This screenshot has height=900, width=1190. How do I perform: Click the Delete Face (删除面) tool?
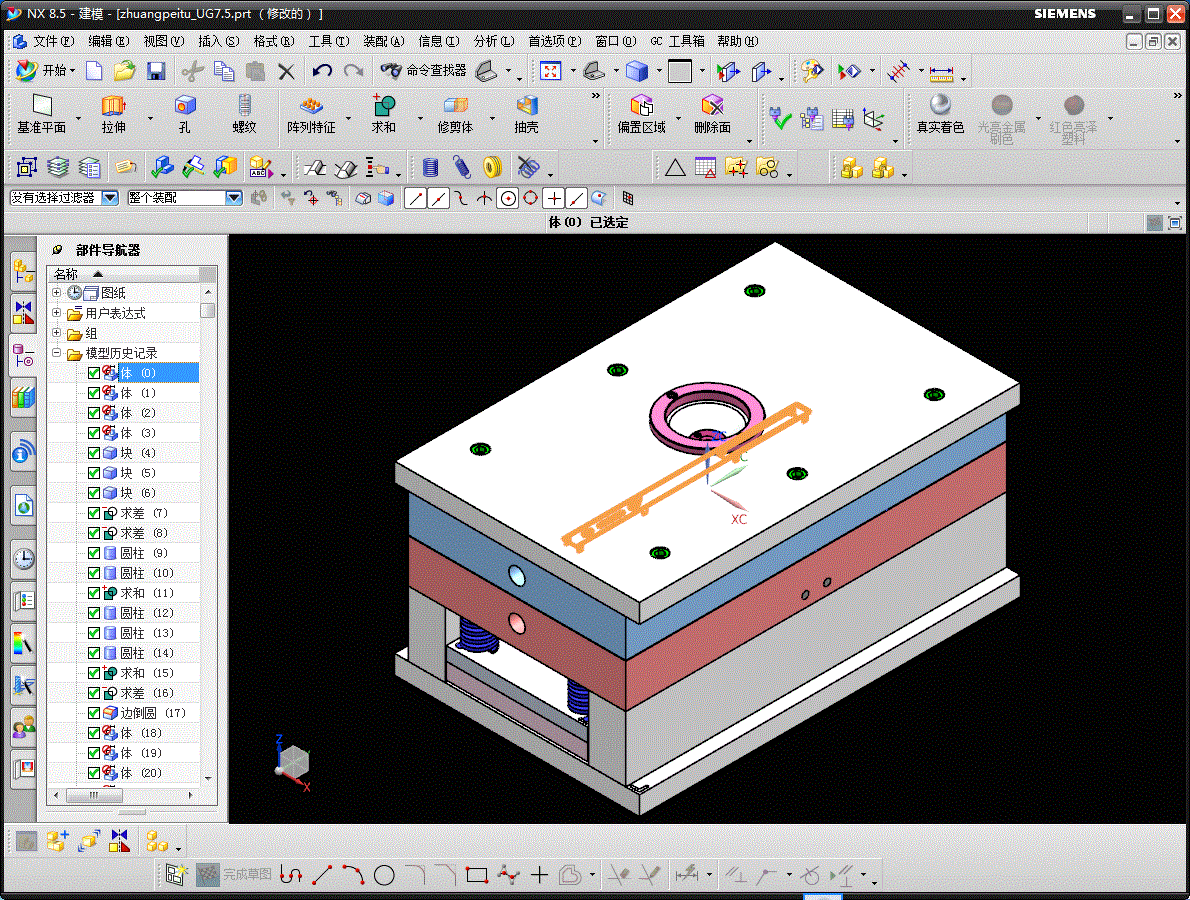coord(712,114)
